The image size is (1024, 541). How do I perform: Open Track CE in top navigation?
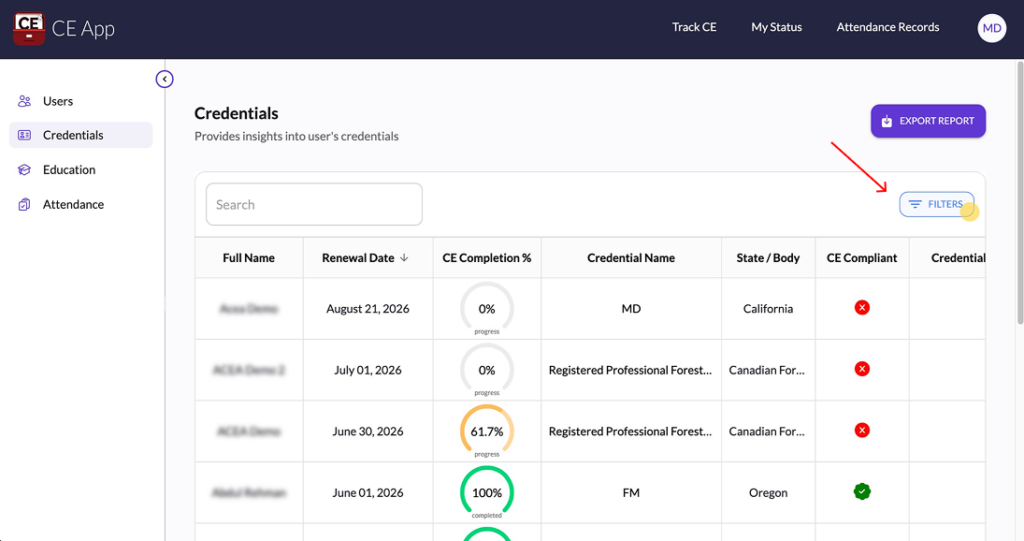(x=694, y=27)
